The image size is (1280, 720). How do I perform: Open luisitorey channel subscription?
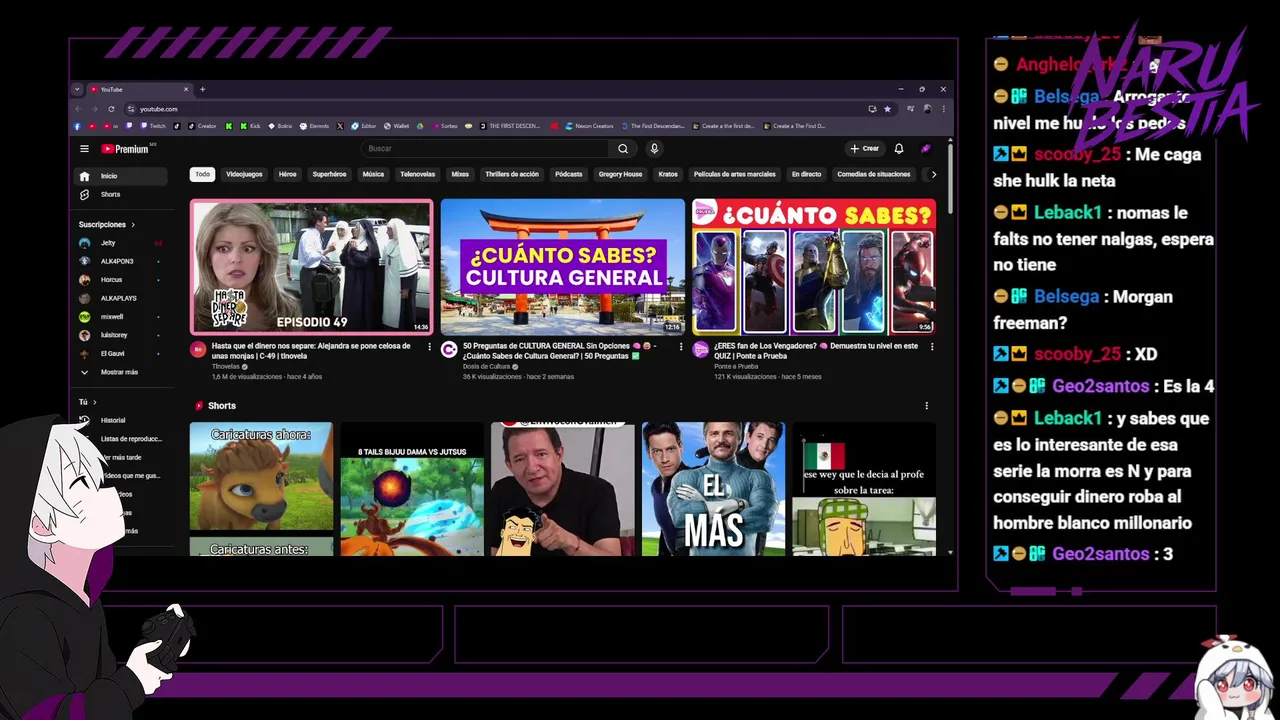coord(122,335)
